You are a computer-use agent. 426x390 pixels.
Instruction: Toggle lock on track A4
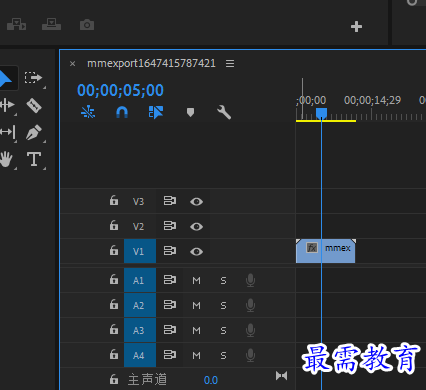point(114,354)
